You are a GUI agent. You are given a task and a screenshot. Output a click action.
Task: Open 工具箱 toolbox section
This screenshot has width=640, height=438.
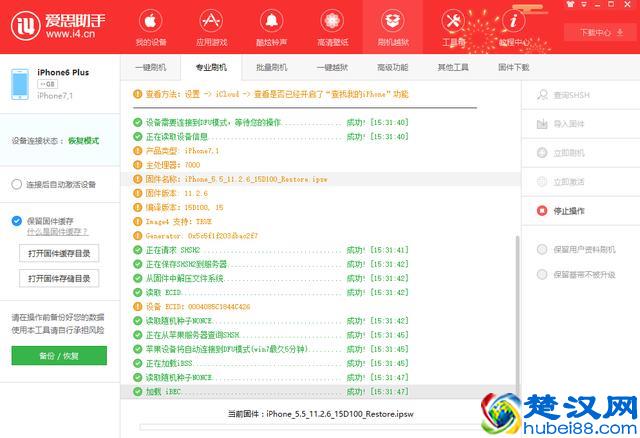pyautogui.click(x=453, y=27)
